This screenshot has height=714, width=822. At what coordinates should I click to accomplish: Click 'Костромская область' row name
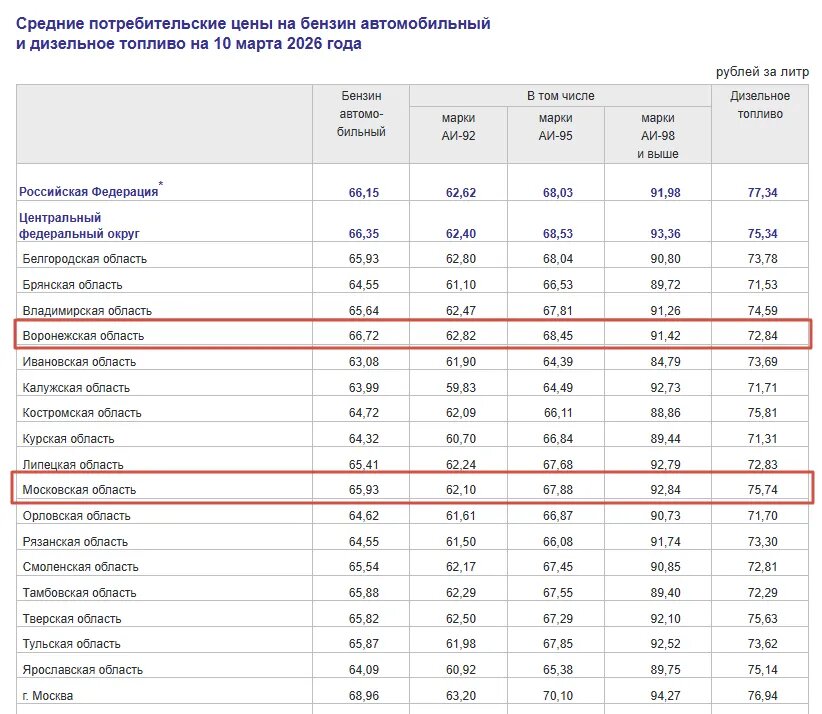[82, 413]
